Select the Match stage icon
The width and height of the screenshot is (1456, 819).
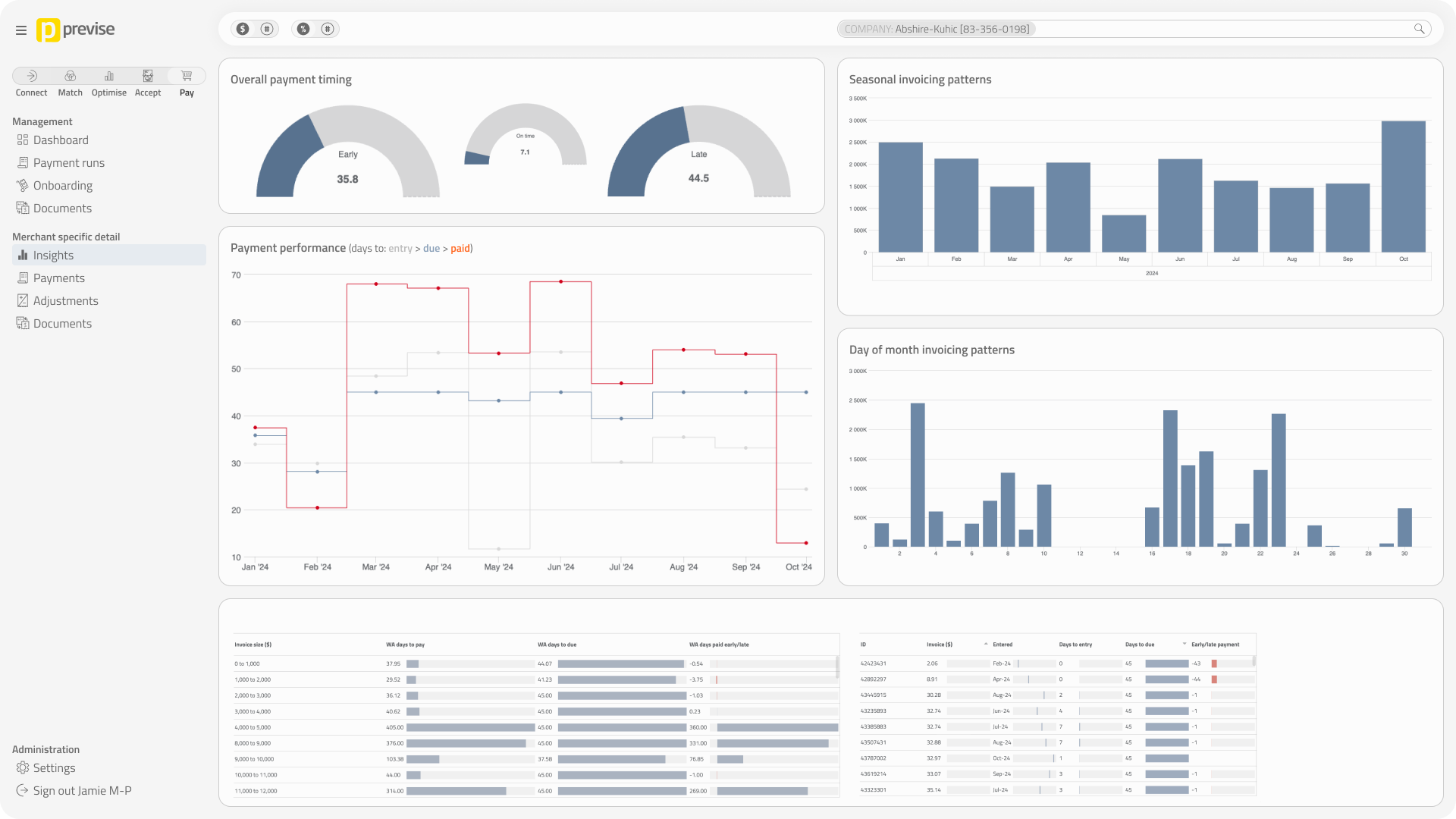[x=71, y=76]
